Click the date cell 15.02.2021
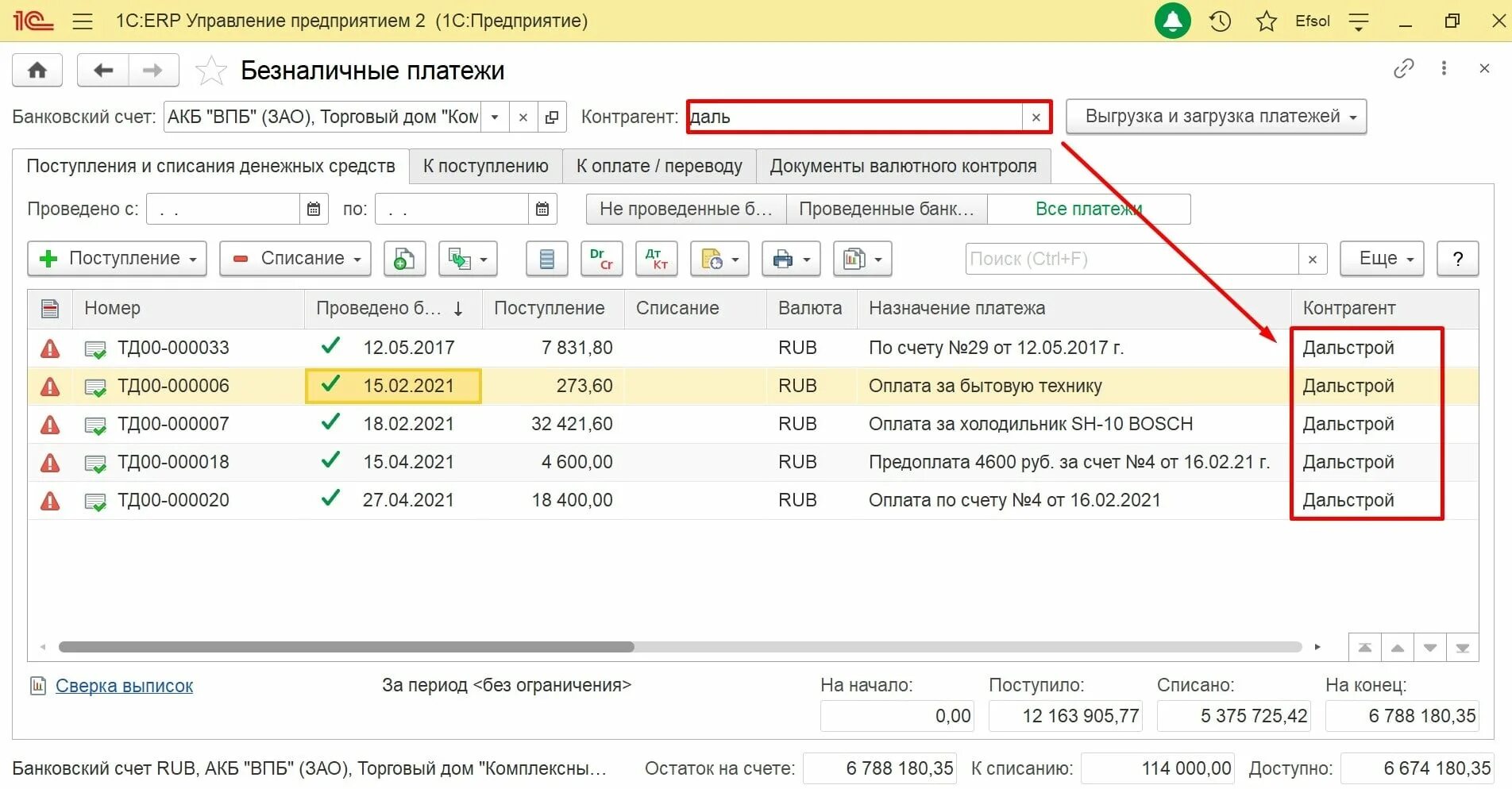The image size is (1512, 789). click(x=393, y=386)
